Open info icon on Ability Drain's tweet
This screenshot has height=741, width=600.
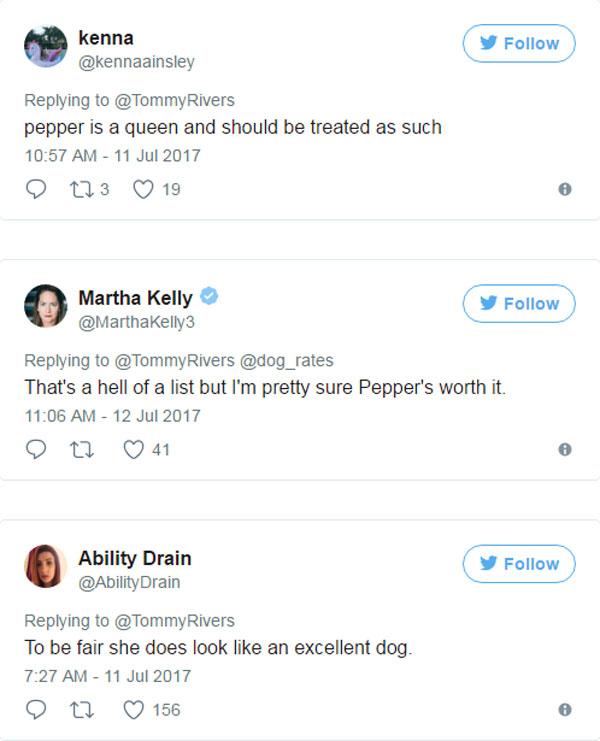click(565, 710)
